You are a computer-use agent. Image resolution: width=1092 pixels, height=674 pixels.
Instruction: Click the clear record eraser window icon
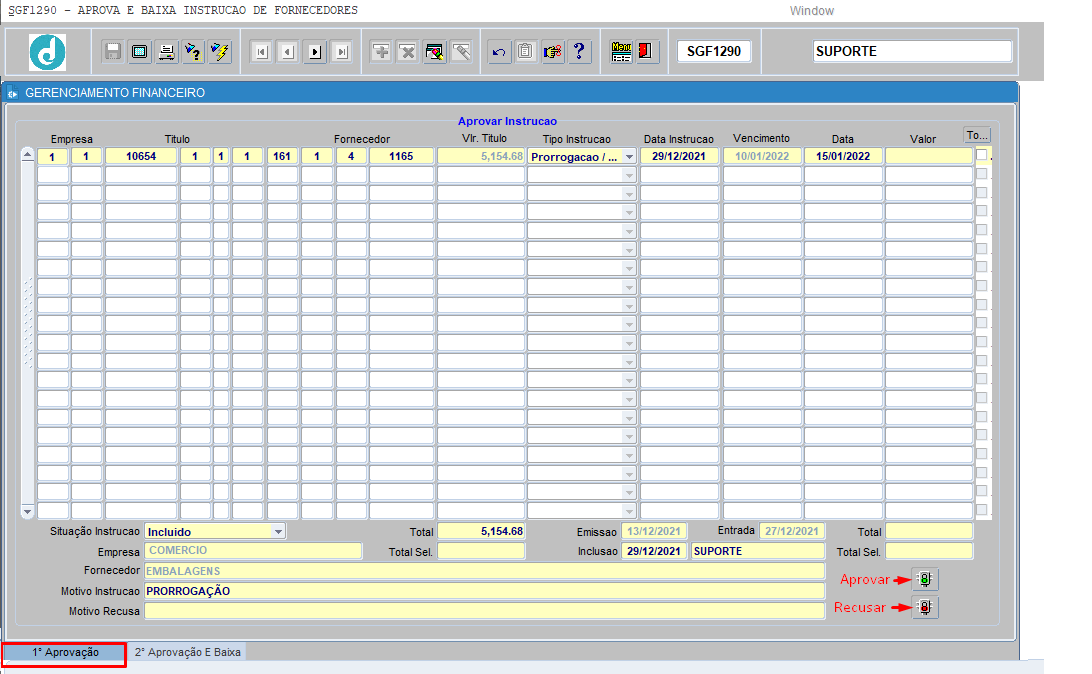coord(435,52)
